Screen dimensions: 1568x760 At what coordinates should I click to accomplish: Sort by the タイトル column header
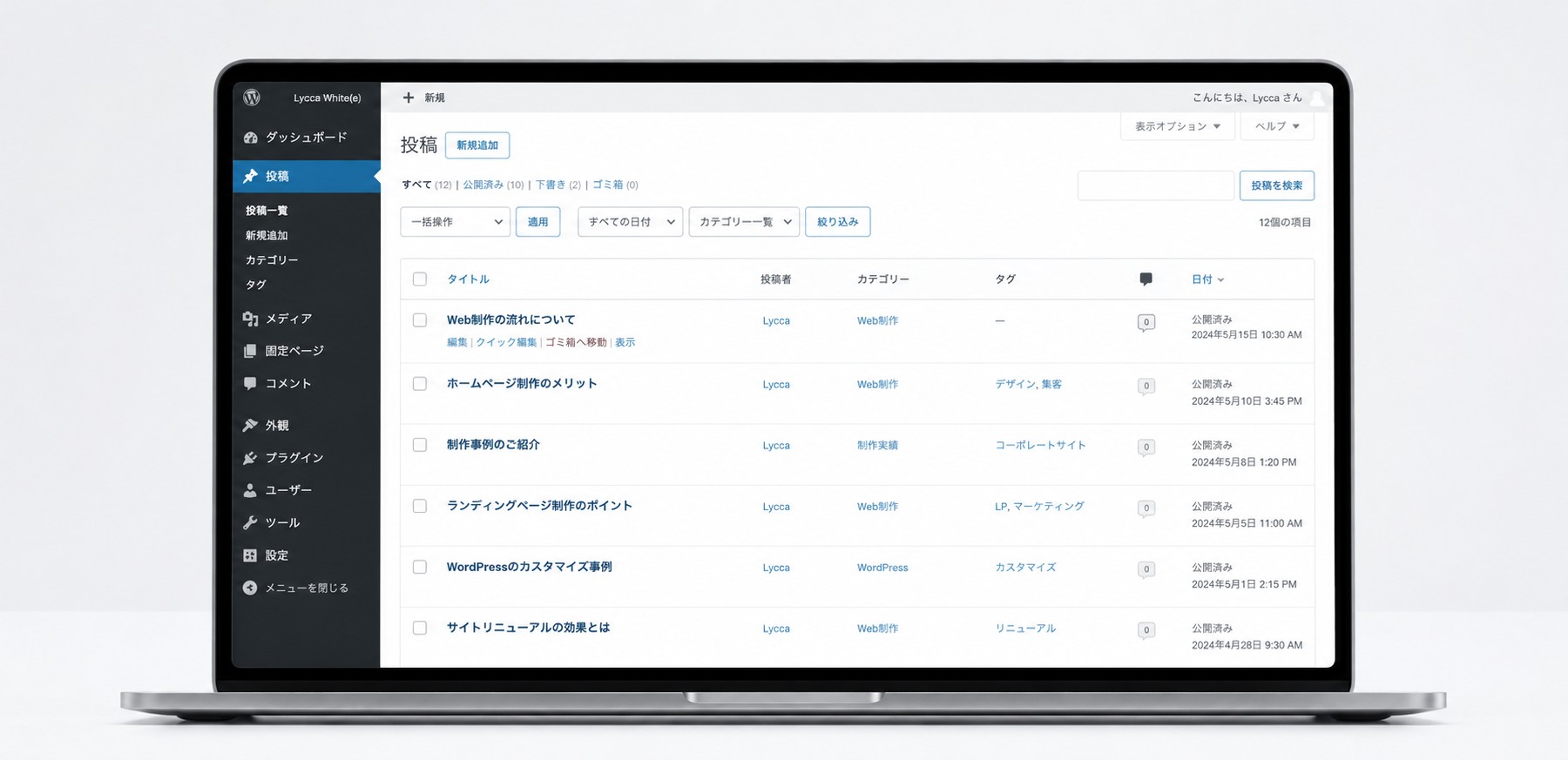468,279
